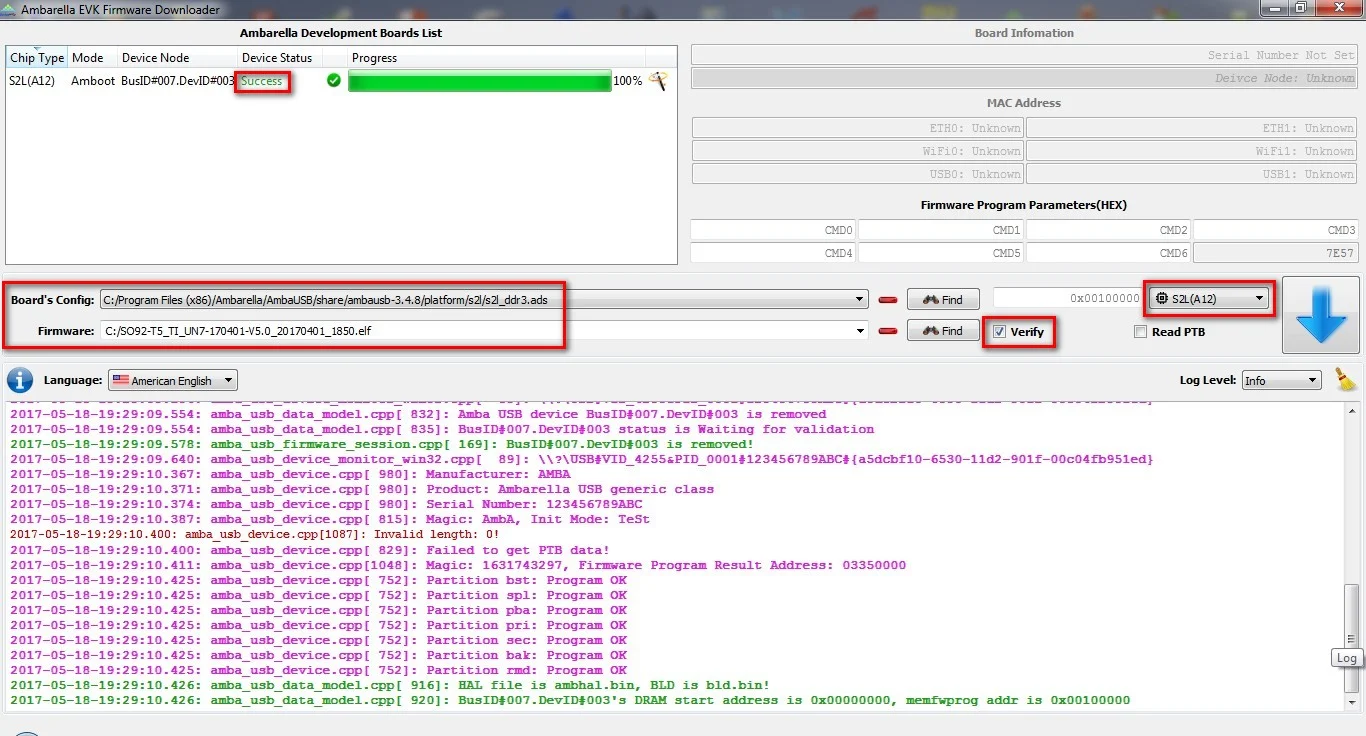
Task: Click the USB1: Unknown MAC field
Action: pyautogui.click(x=1192, y=174)
